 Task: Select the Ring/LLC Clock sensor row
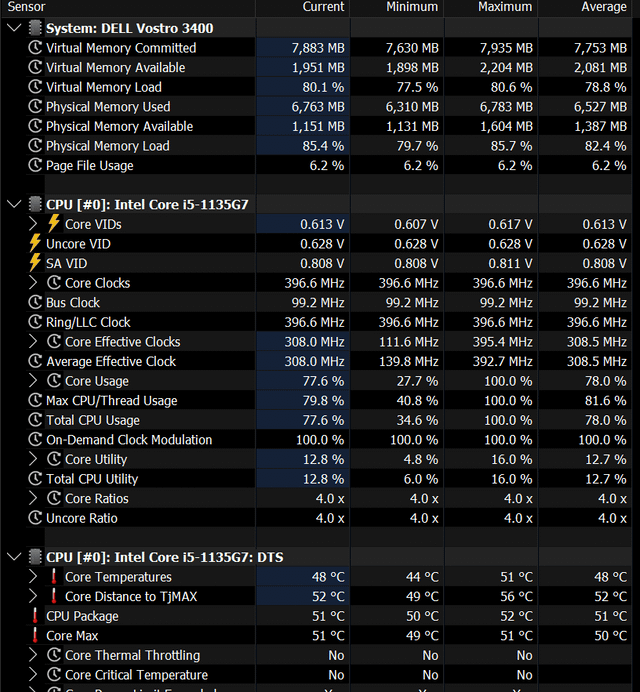328,322
